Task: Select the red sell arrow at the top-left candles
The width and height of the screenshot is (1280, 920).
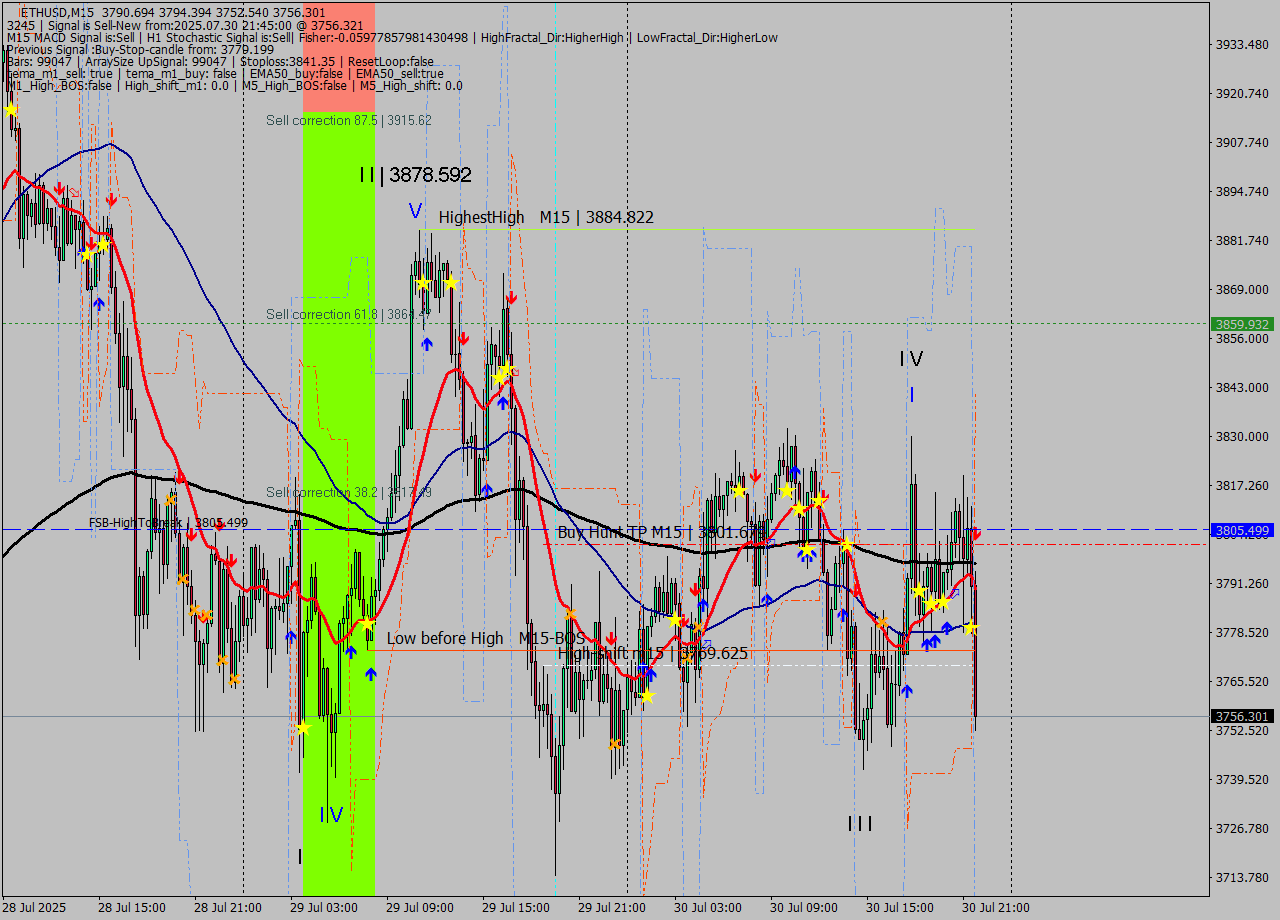Action: click(x=60, y=186)
